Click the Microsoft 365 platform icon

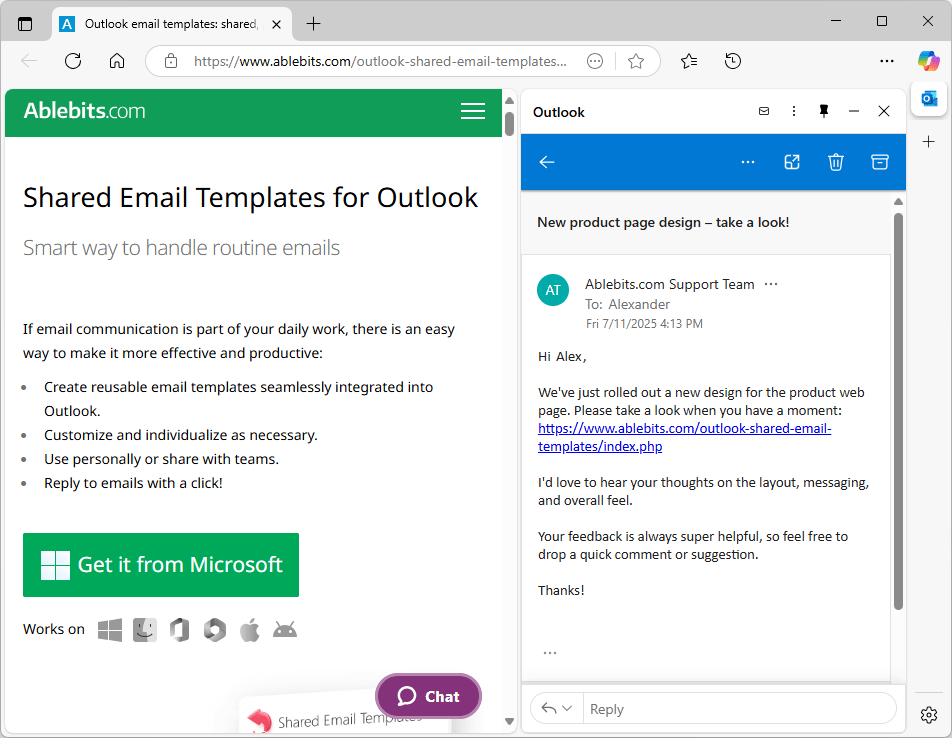click(x=215, y=630)
